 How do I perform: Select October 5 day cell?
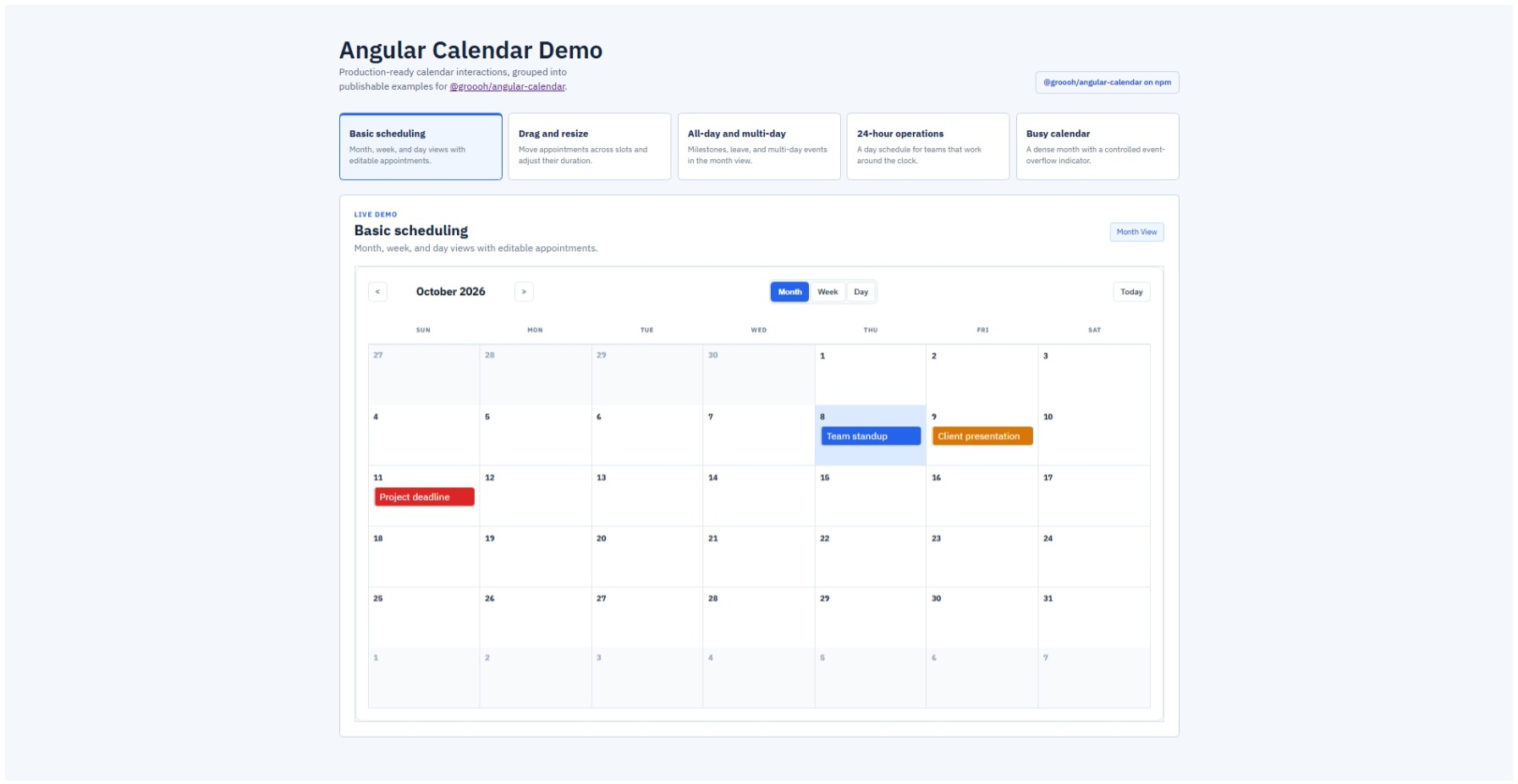point(536,436)
